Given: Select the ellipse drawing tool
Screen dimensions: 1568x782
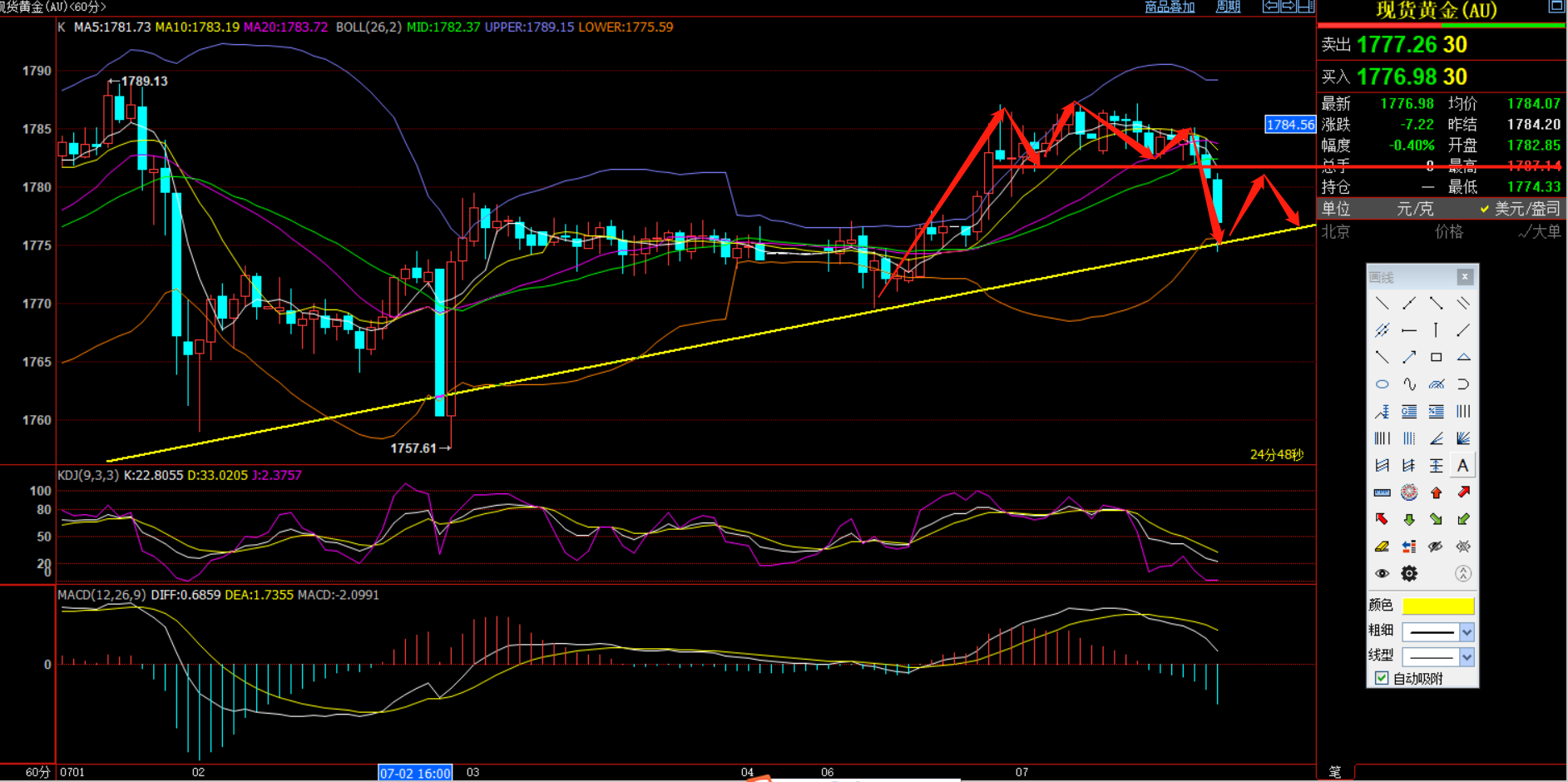Looking at the screenshot, I should pyautogui.click(x=1382, y=384).
